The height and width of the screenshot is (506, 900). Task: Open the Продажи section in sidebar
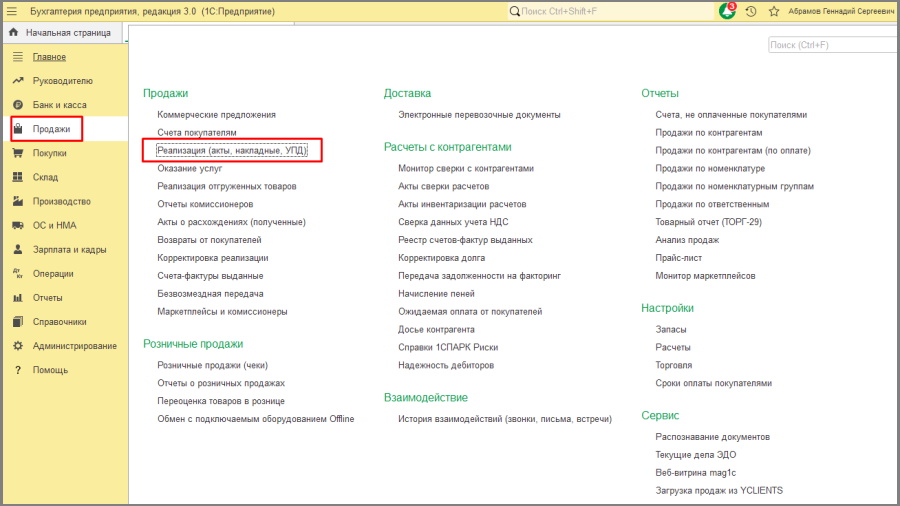51,129
